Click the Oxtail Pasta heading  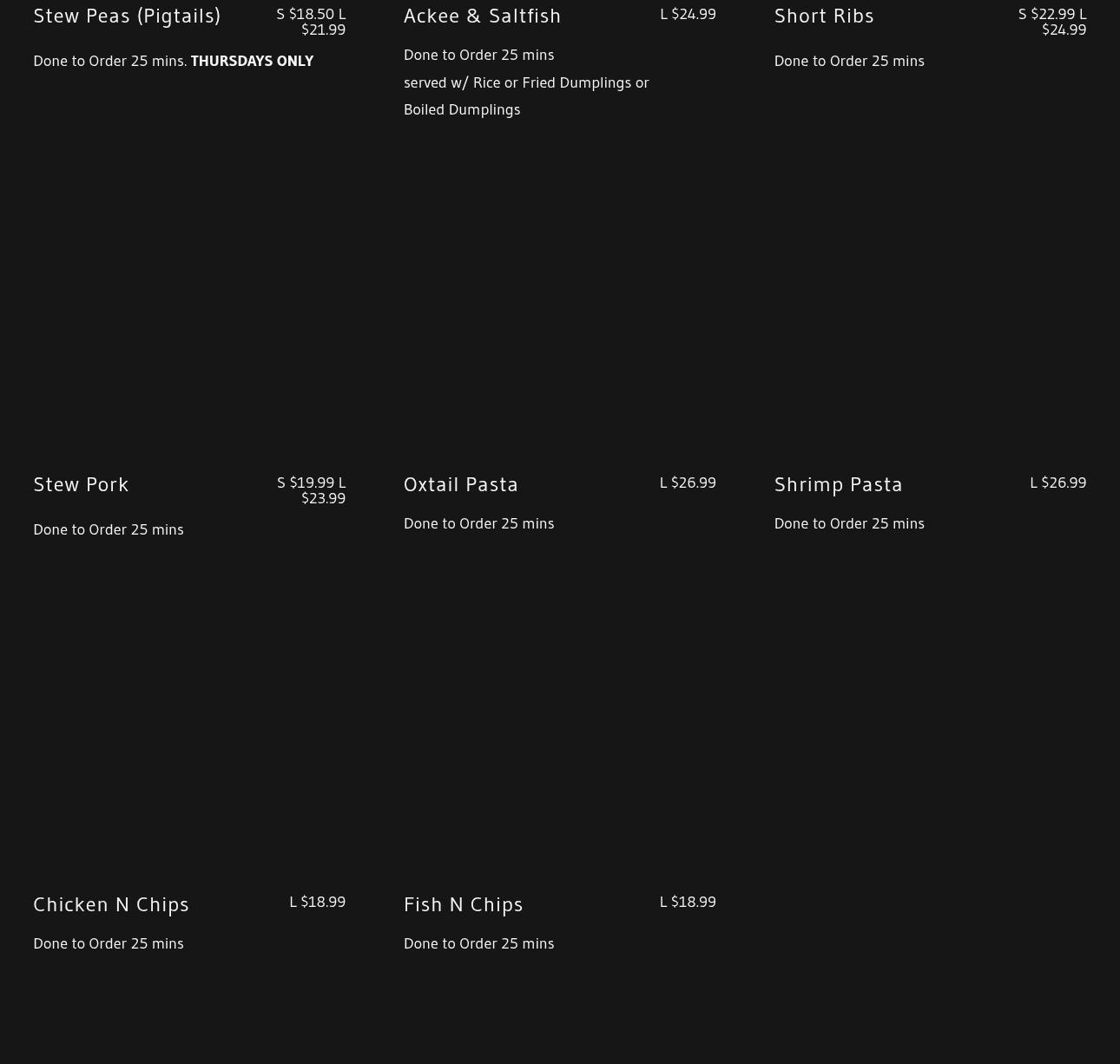coord(461,484)
